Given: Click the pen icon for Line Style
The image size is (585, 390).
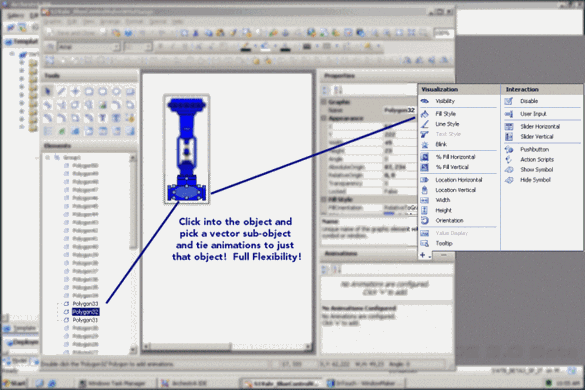Looking at the screenshot, I should [425, 124].
